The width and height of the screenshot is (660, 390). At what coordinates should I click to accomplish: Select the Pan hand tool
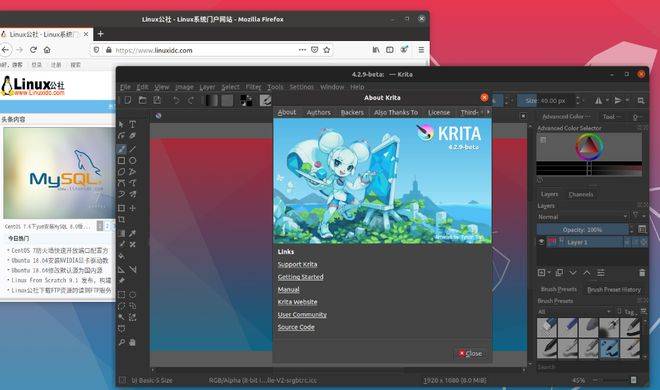(x=133, y=342)
